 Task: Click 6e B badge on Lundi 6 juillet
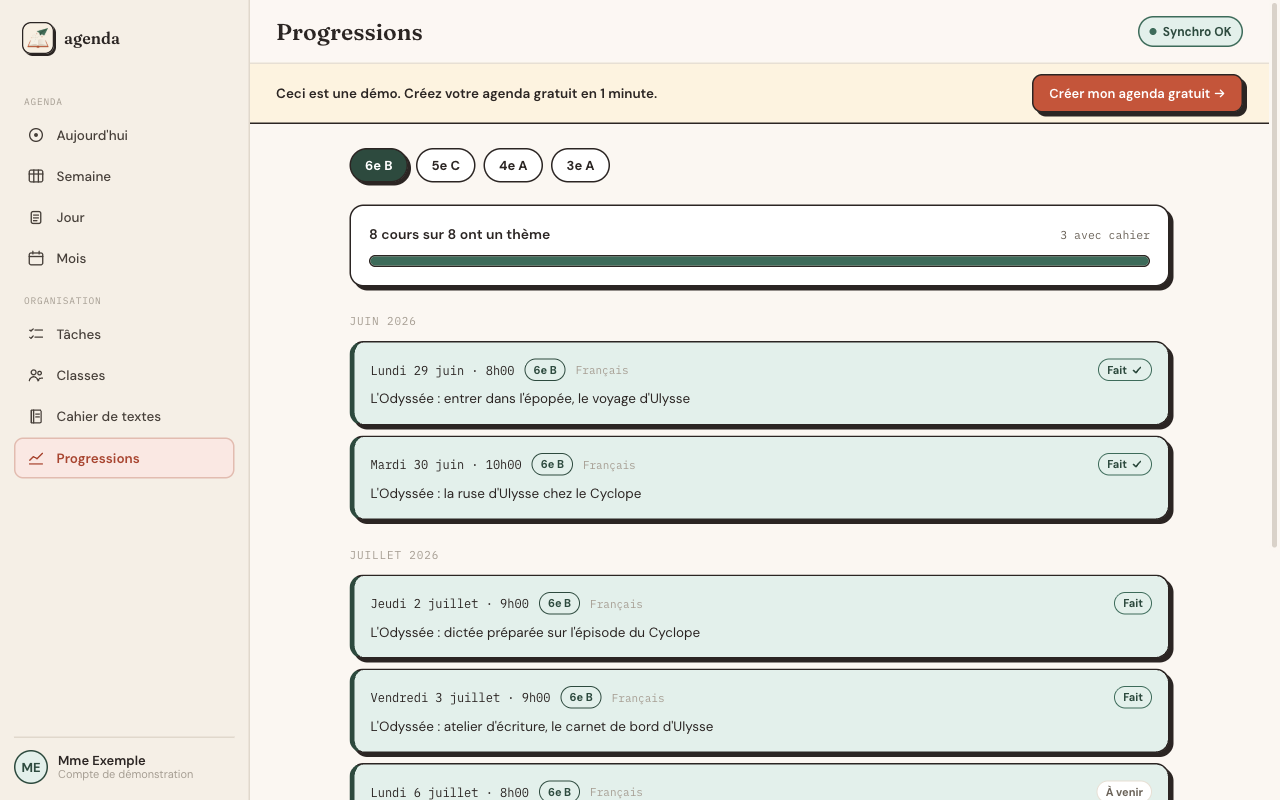click(x=560, y=791)
